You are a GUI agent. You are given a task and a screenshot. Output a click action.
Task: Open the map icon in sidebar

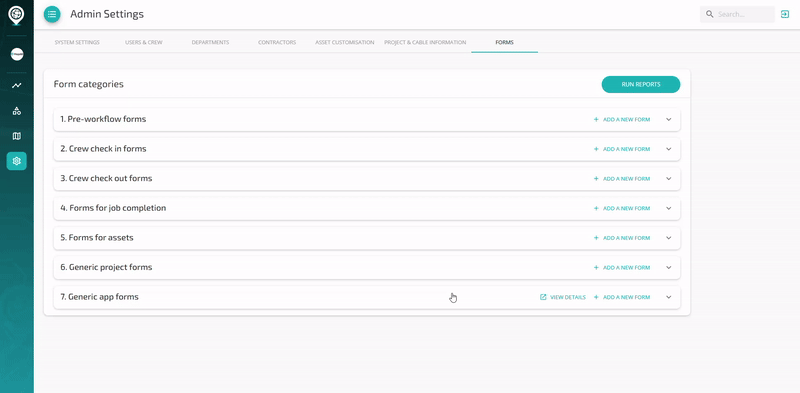17,136
